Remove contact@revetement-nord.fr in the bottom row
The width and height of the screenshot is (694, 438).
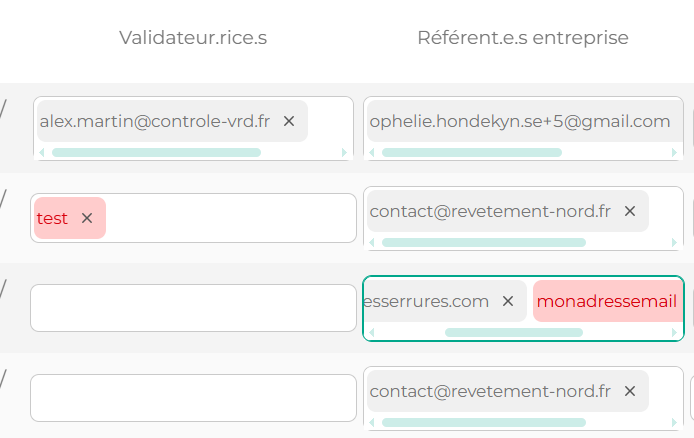[x=630, y=391]
